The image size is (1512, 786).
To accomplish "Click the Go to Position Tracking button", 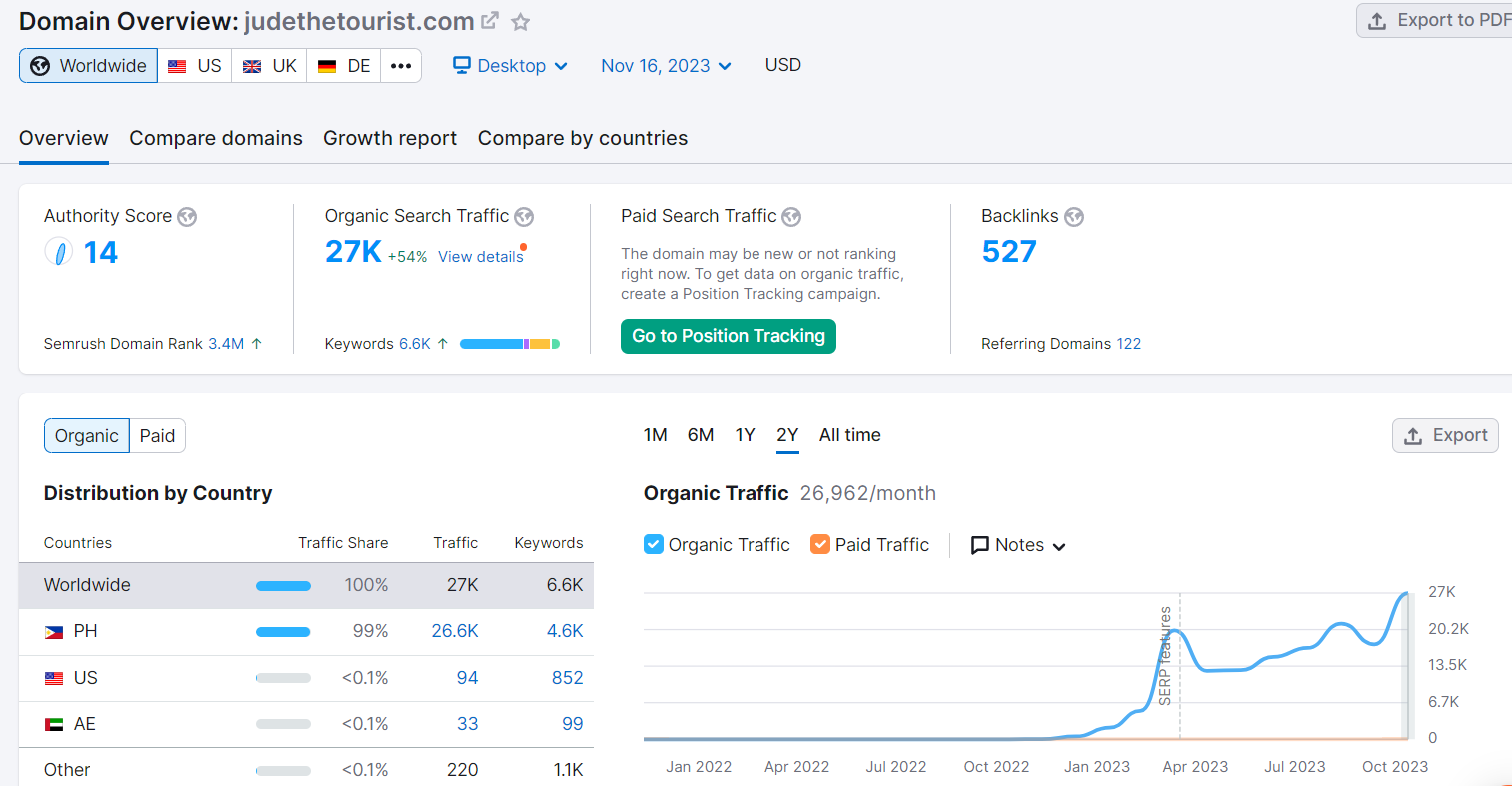I will pos(729,336).
